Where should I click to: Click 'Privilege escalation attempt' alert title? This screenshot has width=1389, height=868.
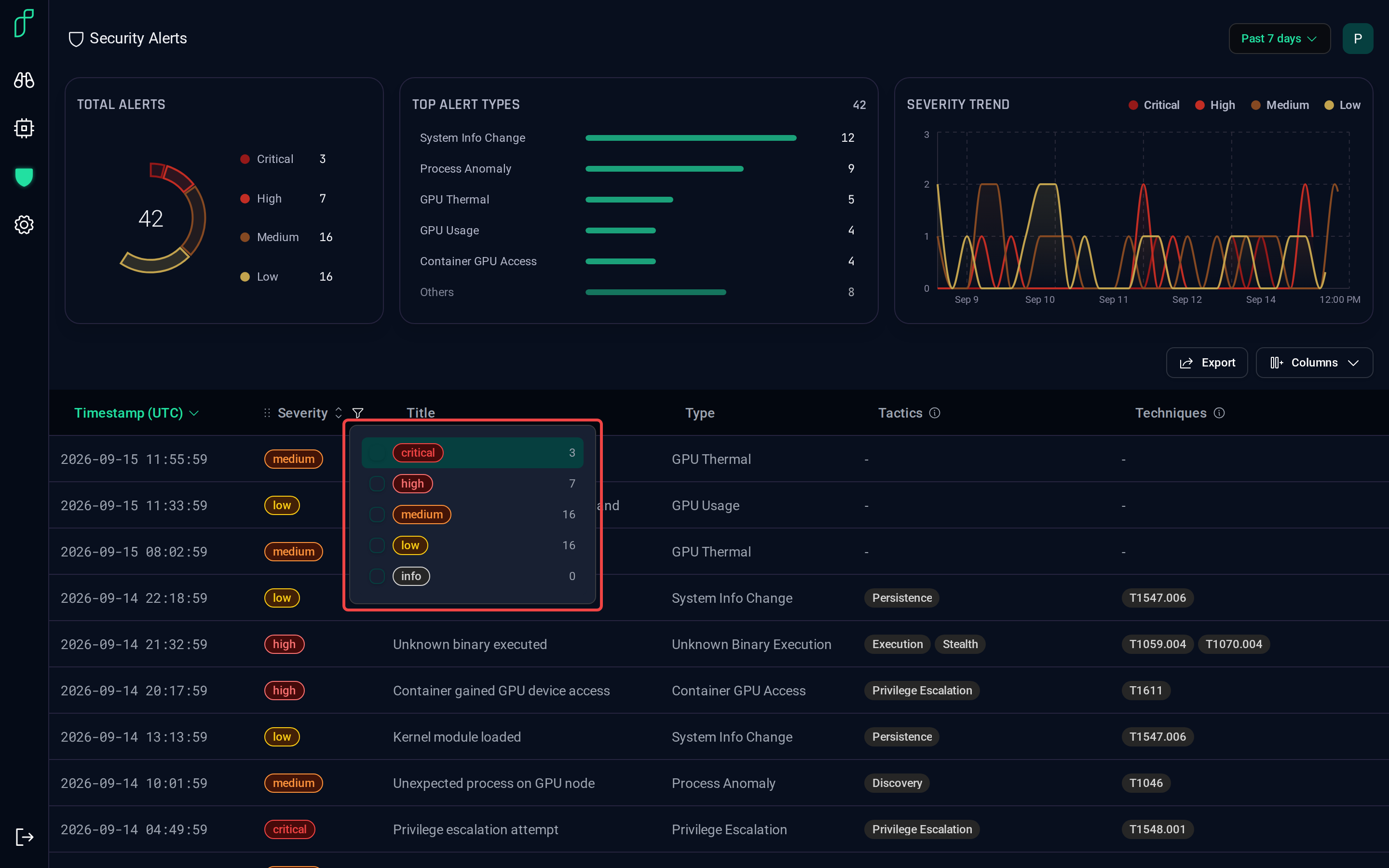tap(475, 829)
